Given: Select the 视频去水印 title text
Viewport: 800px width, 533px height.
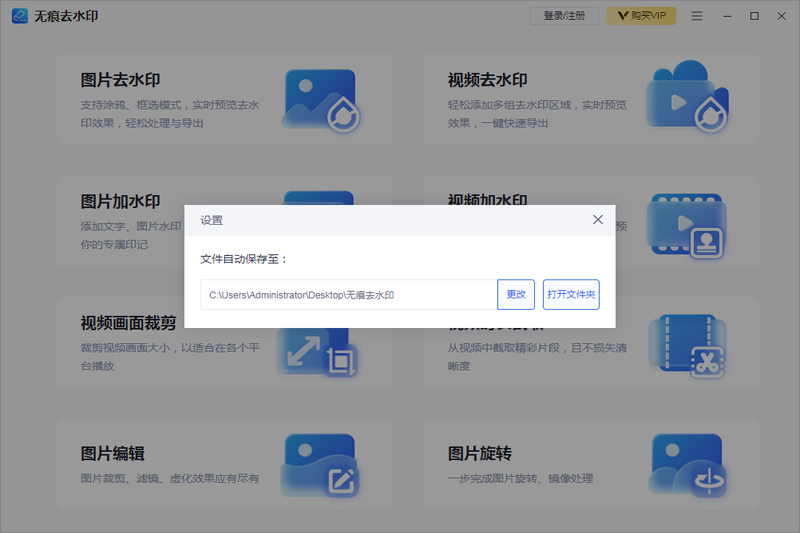Looking at the screenshot, I should click(x=488, y=80).
